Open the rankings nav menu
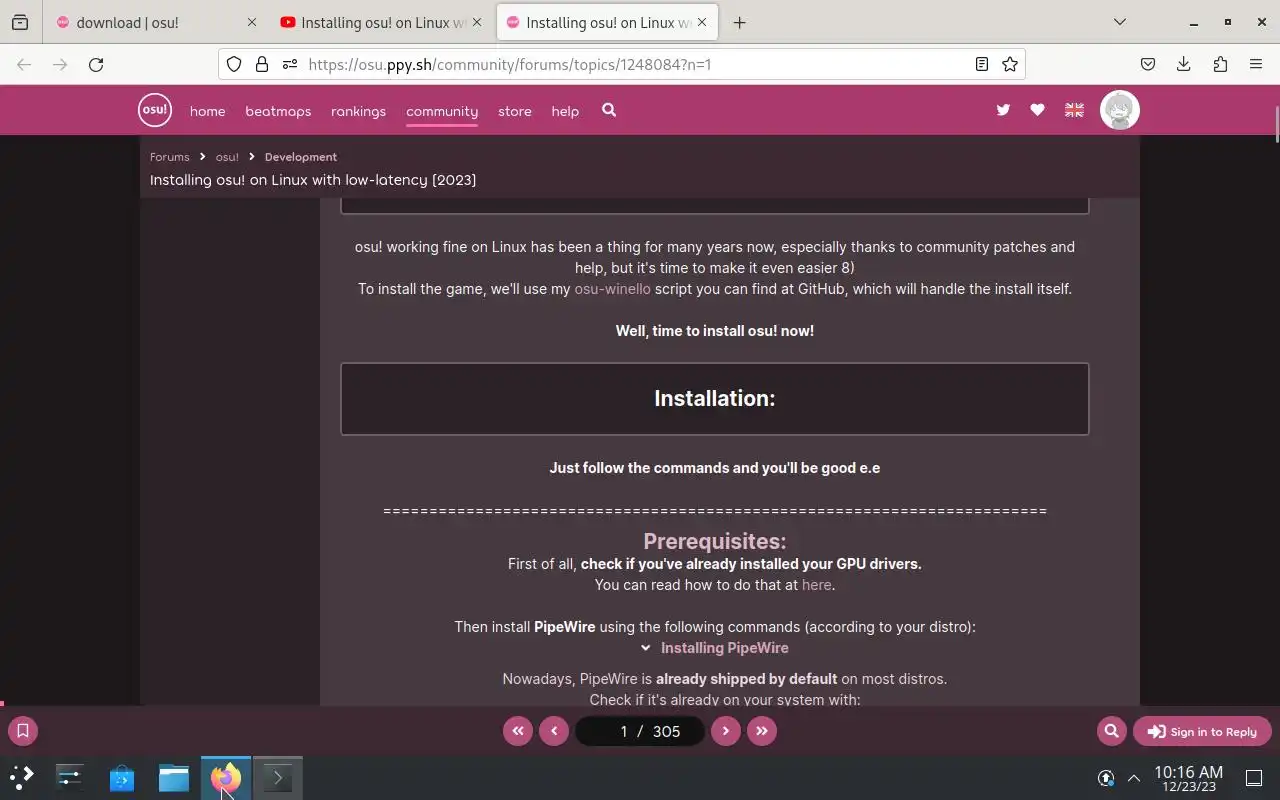Image resolution: width=1280 pixels, height=800 pixels. tap(358, 111)
